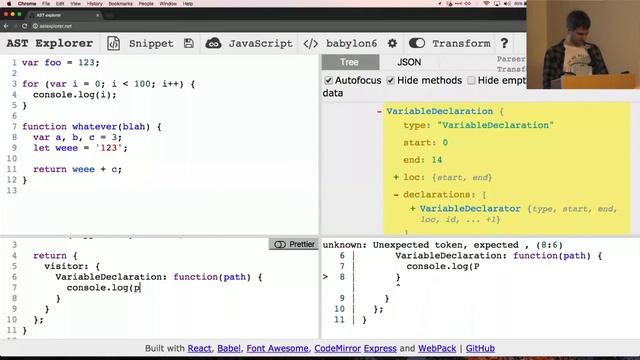This screenshot has height=360, width=640.
Task: Click the Snippet code file icon
Action: click(113, 43)
